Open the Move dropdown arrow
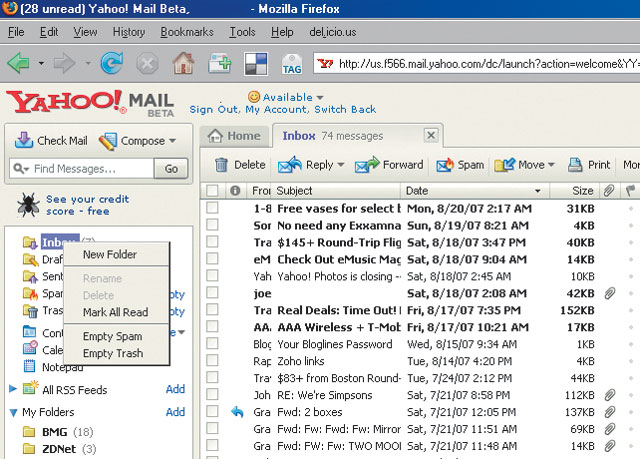This screenshot has width=640, height=459. tap(551, 165)
